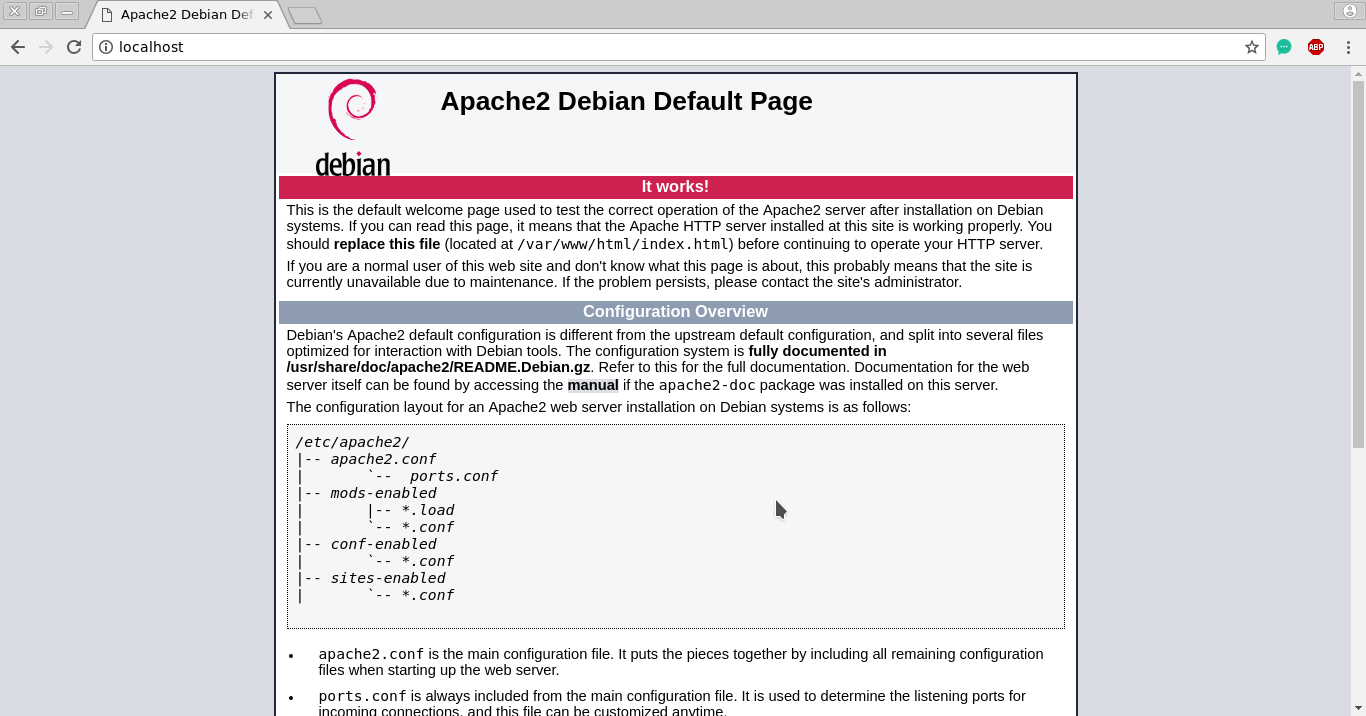Click the vertical scrollbar thumb
This screenshot has width=1366, height=716.
tap(1358, 264)
